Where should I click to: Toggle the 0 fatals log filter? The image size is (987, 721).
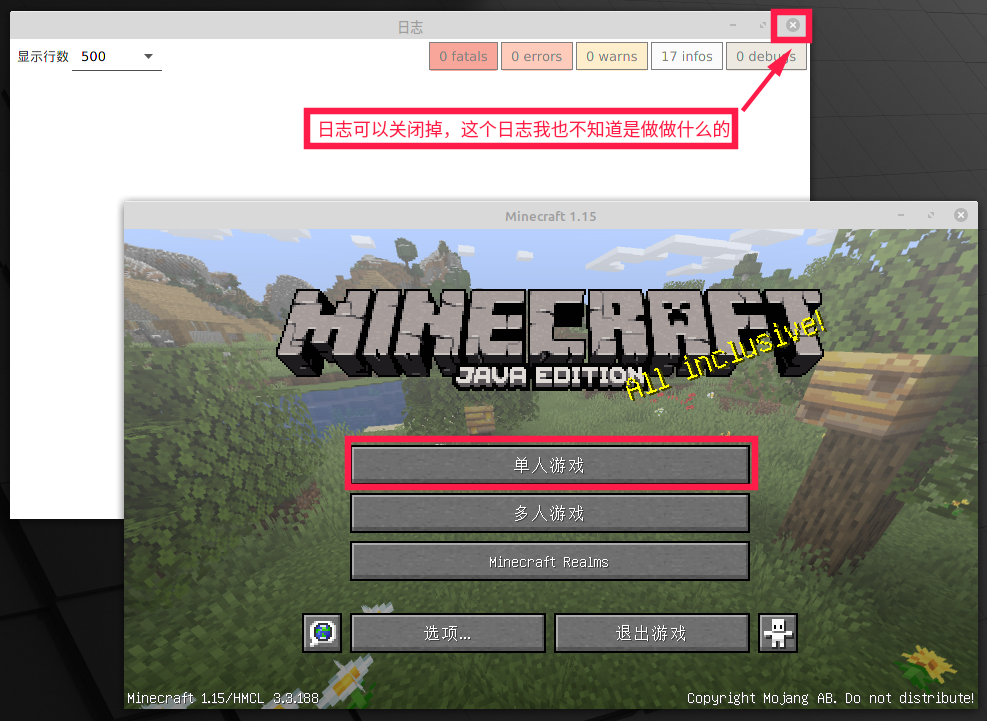(463, 56)
